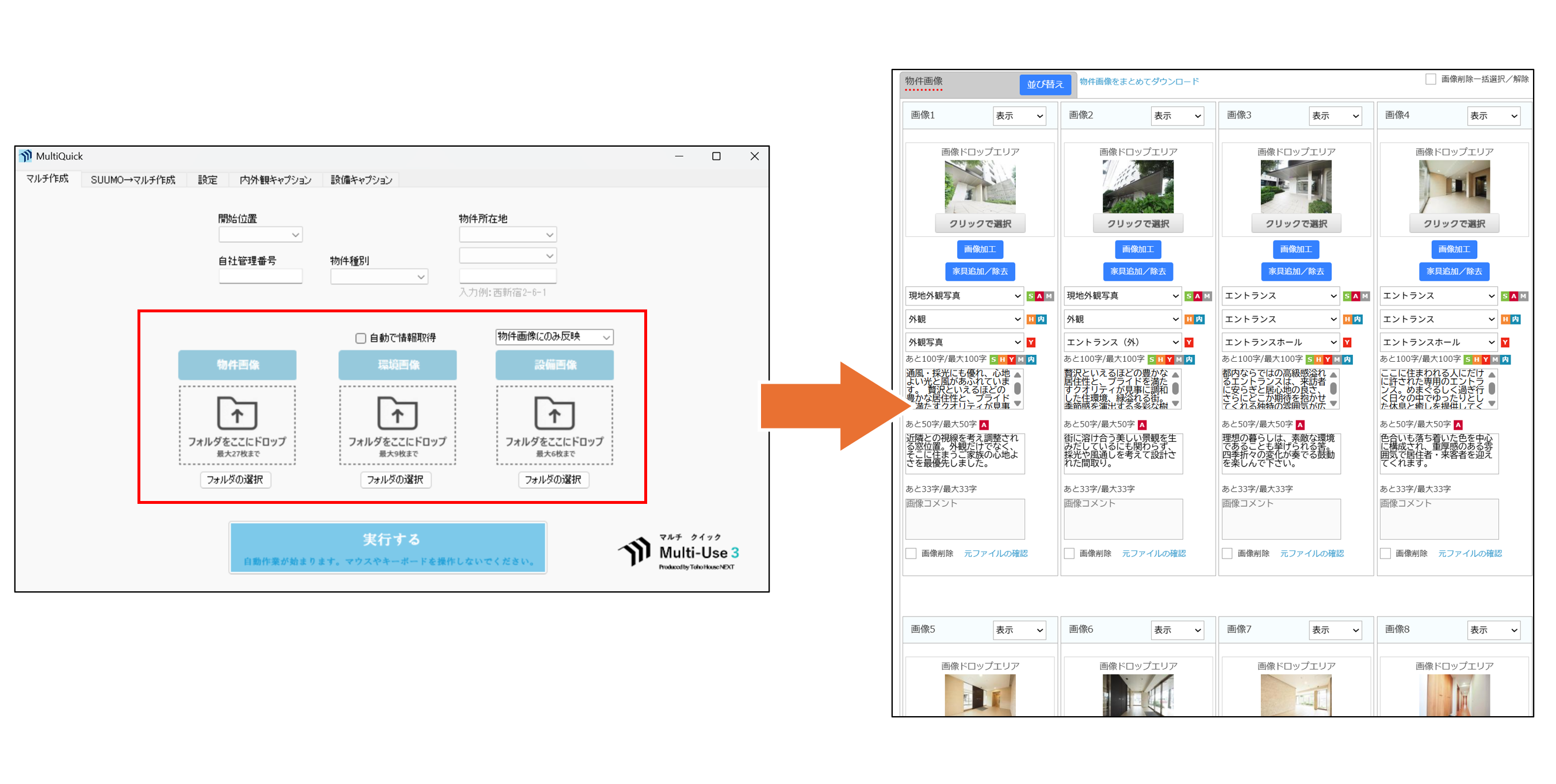Click the folder upload icon under 環境画像
1556x784 pixels.
coord(397,413)
